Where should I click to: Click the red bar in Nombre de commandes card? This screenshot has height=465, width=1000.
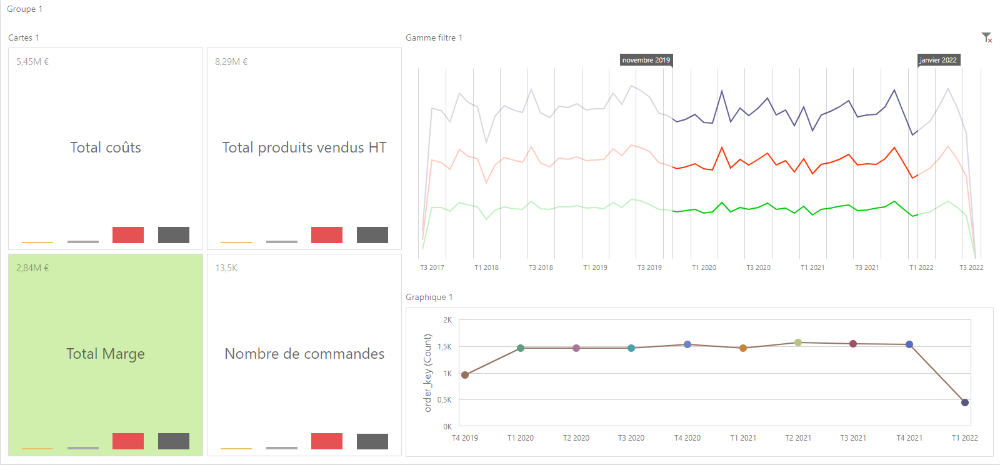tap(327, 441)
